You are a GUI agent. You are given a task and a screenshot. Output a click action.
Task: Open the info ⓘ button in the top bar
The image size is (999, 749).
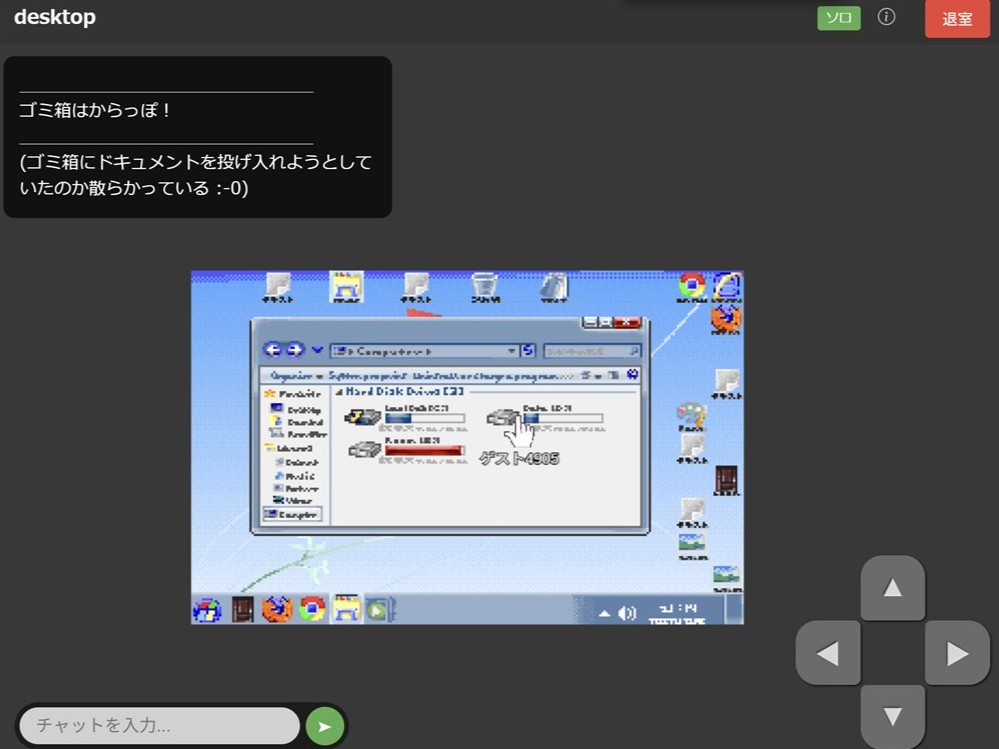[886, 16]
